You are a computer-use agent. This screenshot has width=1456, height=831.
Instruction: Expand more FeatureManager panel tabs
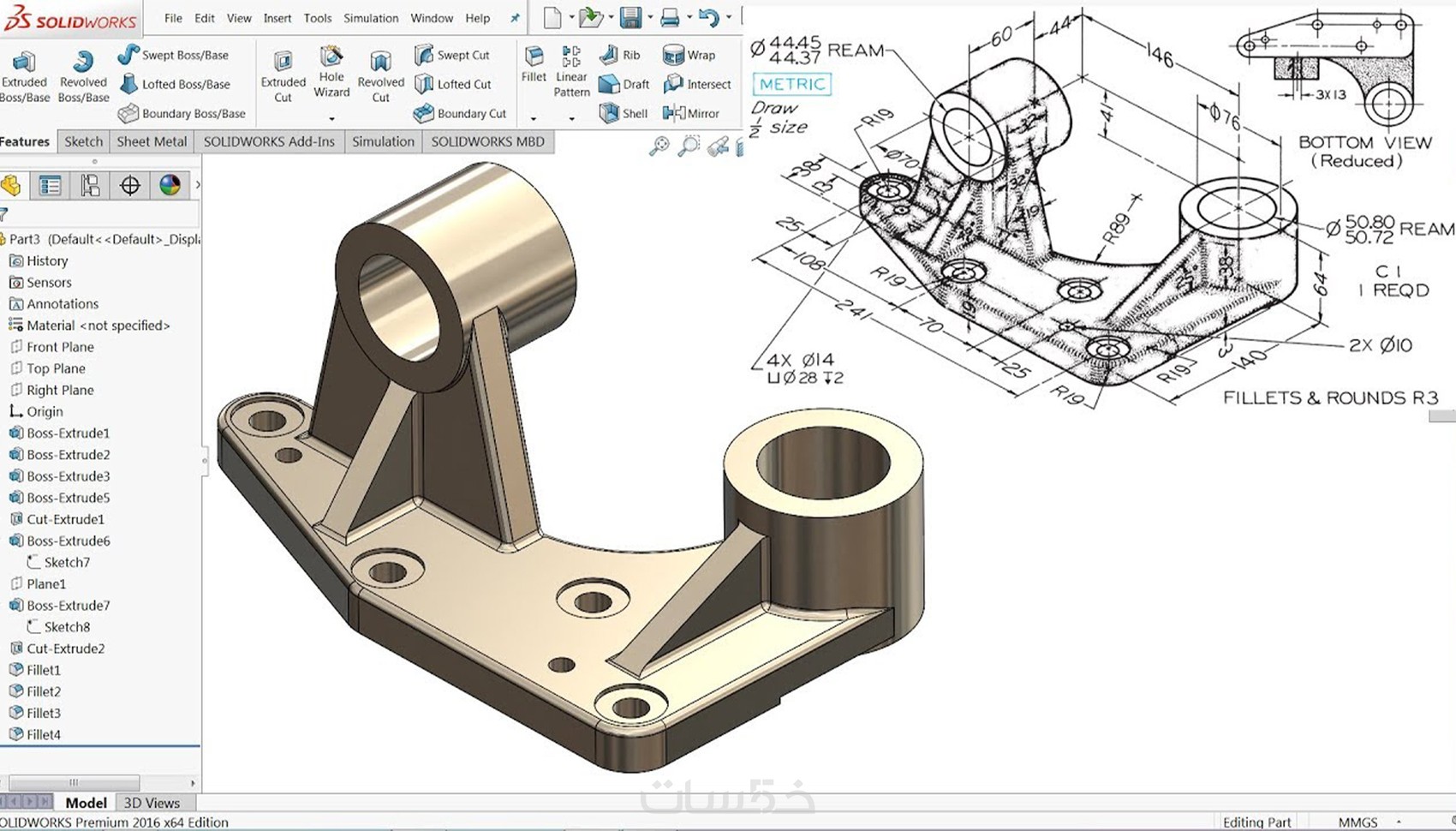(x=198, y=185)
